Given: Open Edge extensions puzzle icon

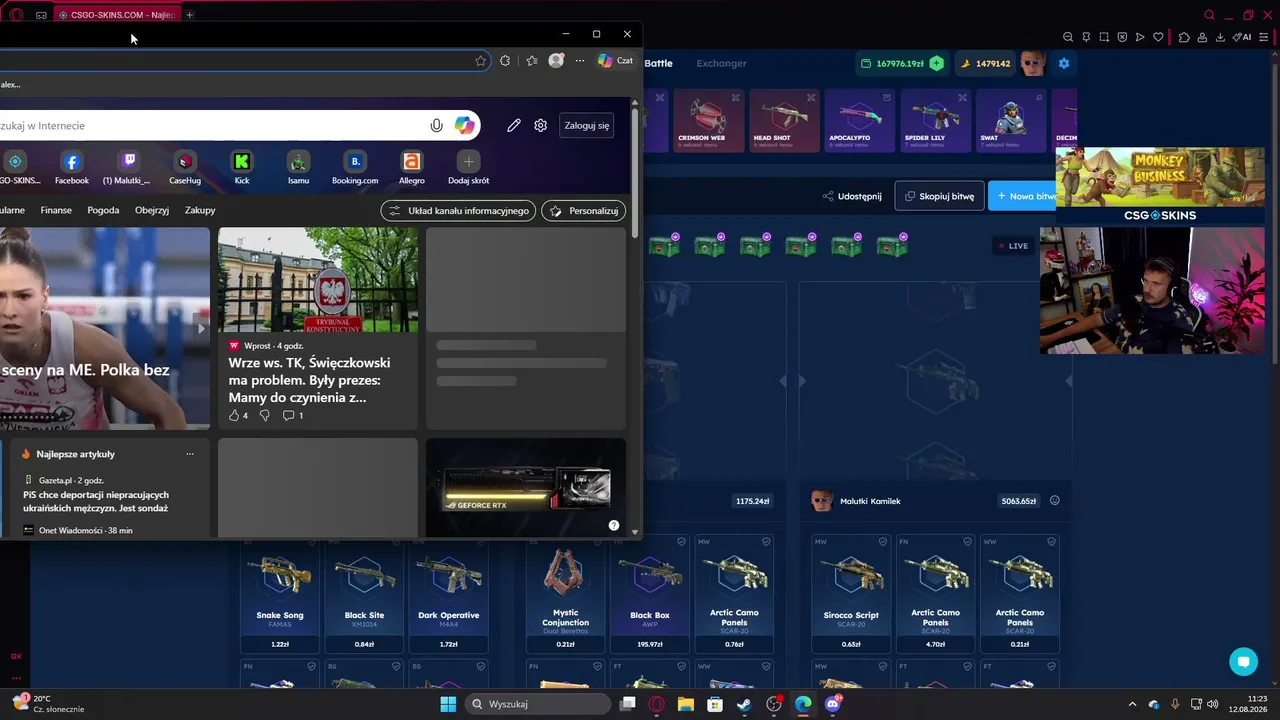Looking at the screenshot, I should pyautogui.click(x=505, y=61).
